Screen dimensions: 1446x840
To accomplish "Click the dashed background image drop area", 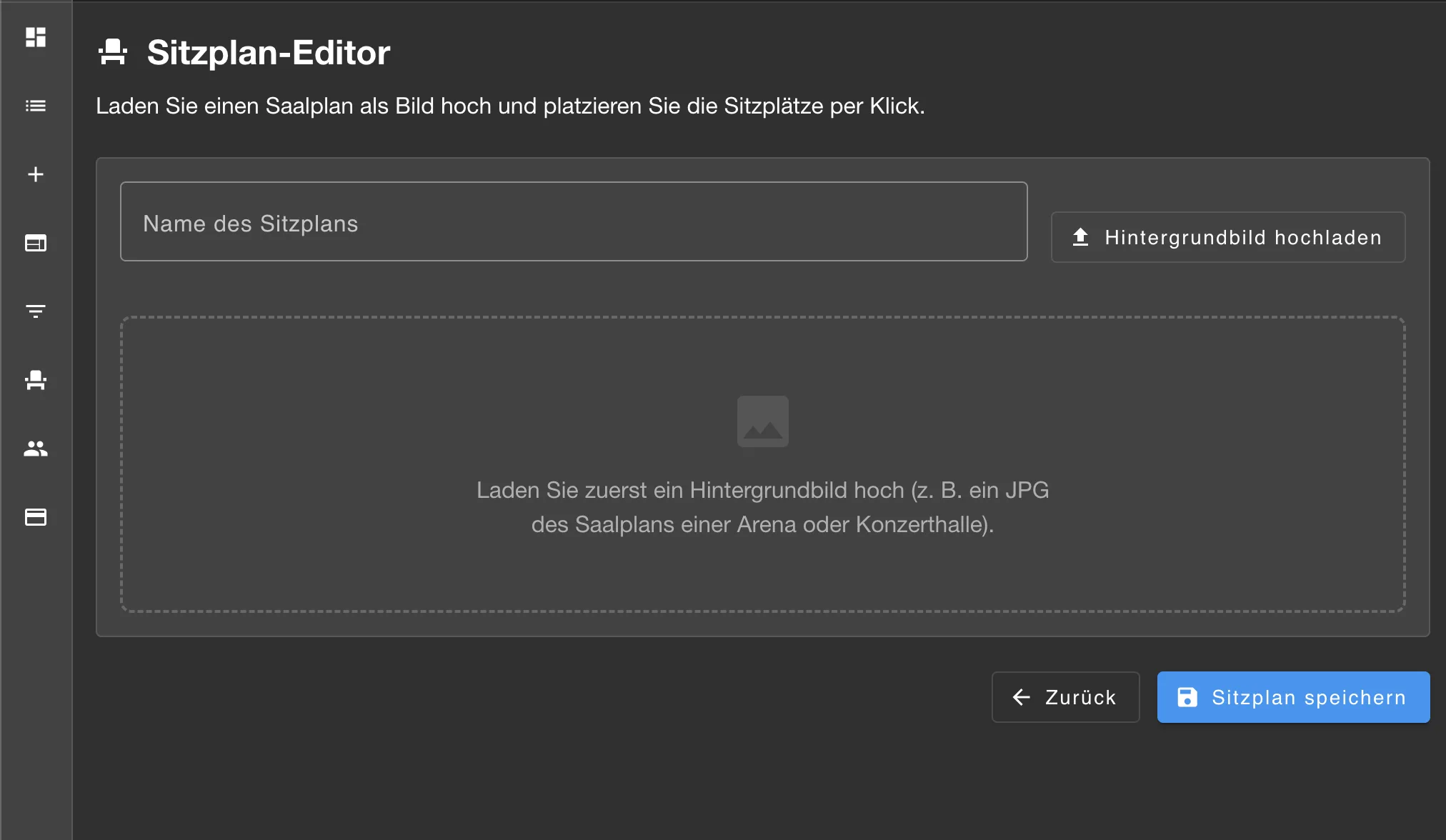I will click(x=763, y=464).
